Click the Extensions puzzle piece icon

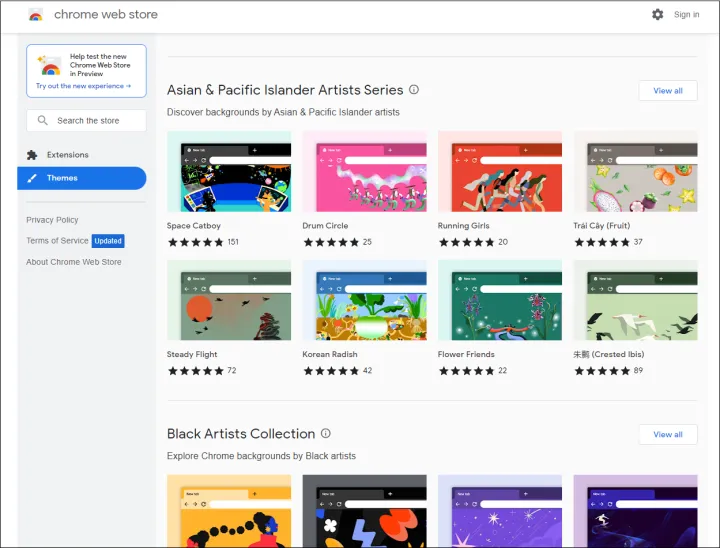click(33, 155)
